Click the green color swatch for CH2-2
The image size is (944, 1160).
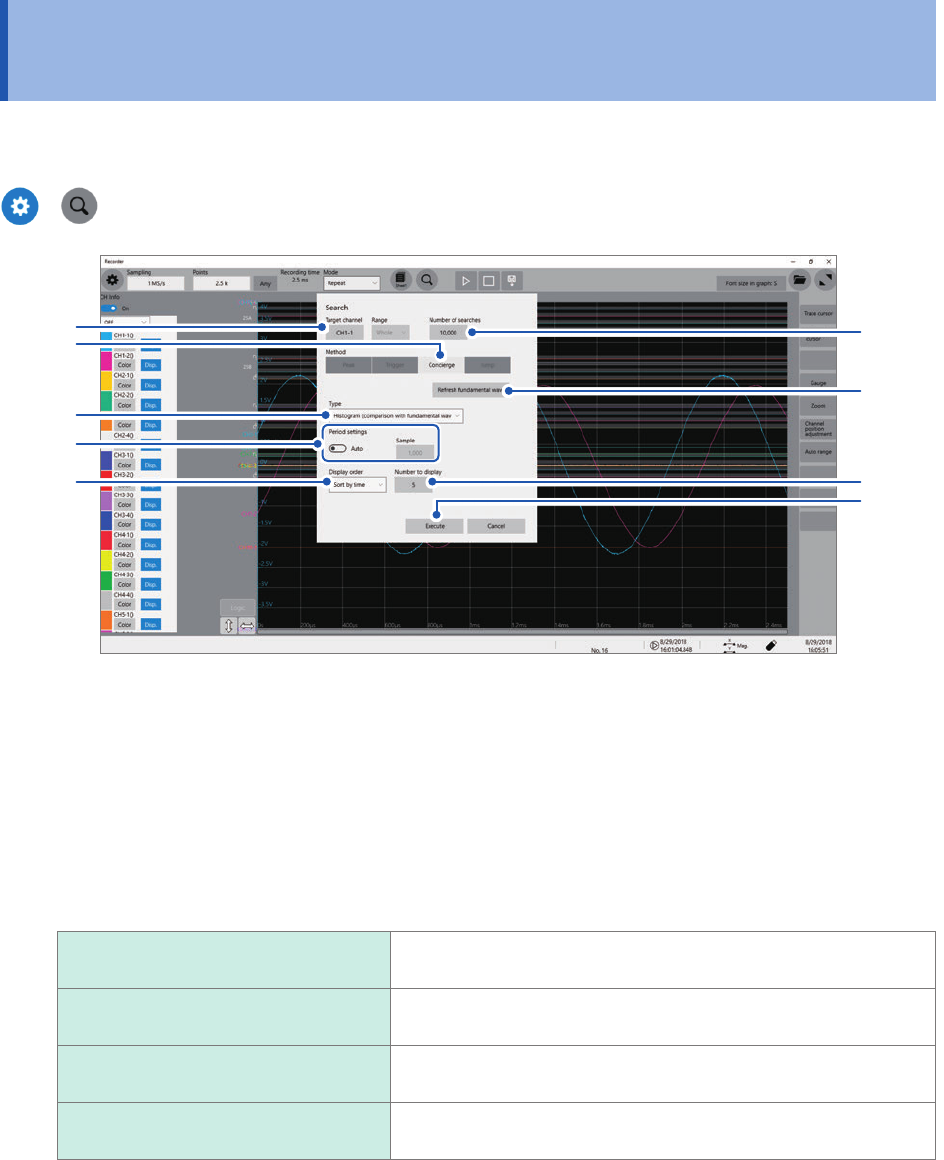pyautogui.click(x=106, y=400)
